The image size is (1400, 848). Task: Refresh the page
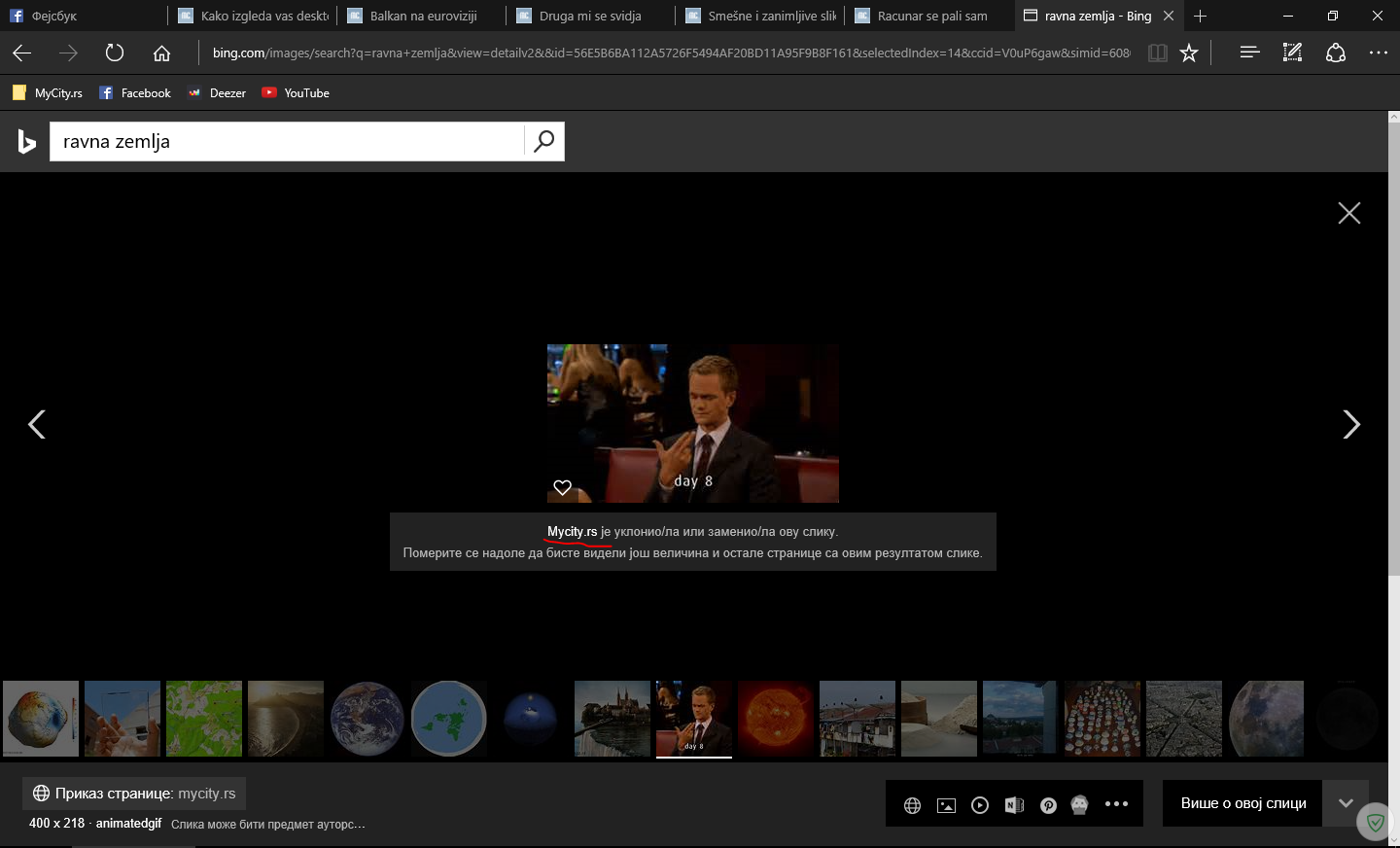(x=115, y=53)
